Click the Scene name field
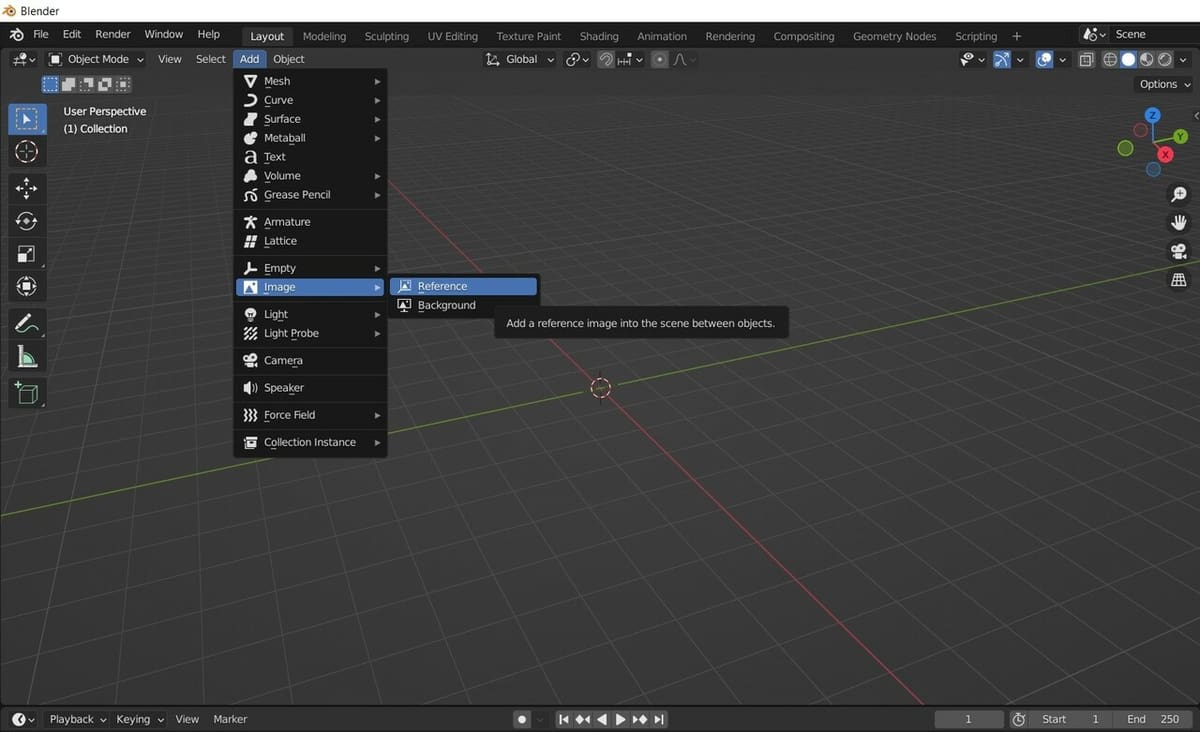Viewport: 1200px width, 732px height. point(1155,34)
